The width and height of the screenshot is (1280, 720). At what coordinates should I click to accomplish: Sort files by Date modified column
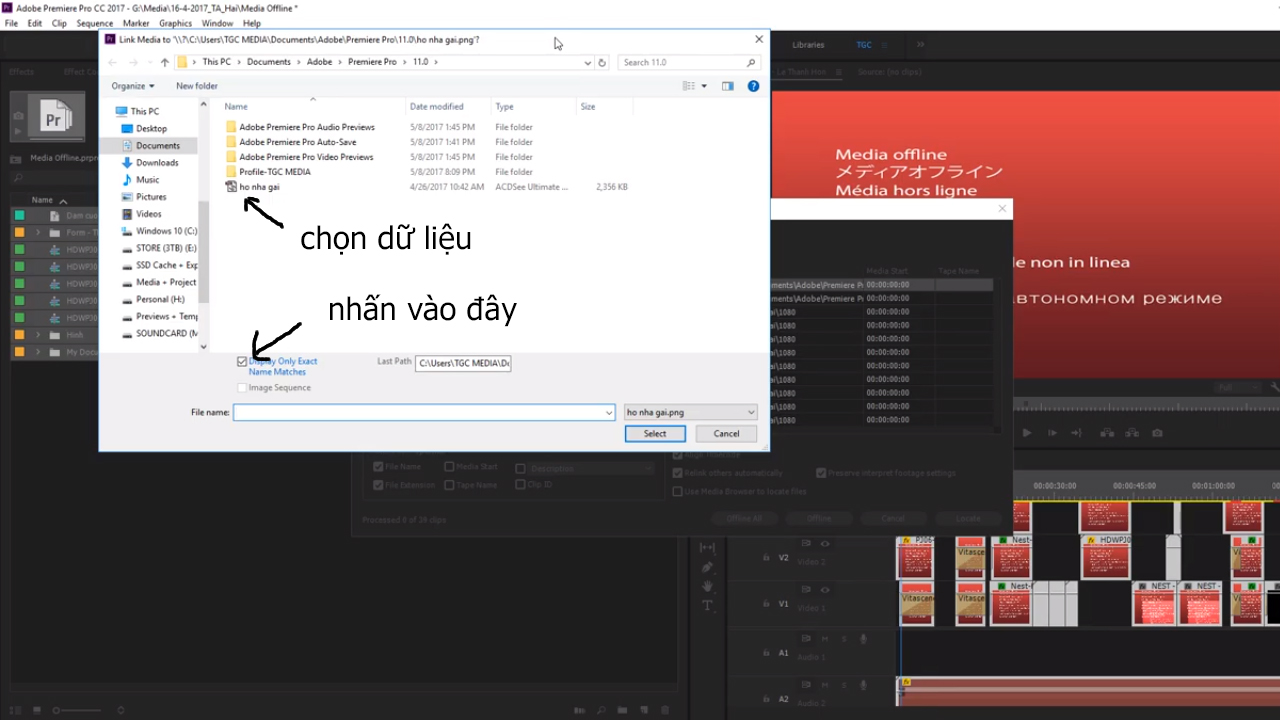(x=437, y=106)
